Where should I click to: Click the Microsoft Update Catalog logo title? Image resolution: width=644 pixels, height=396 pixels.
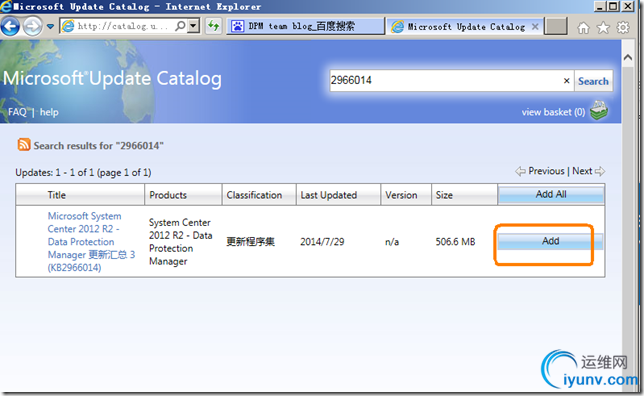pos(112,78)
